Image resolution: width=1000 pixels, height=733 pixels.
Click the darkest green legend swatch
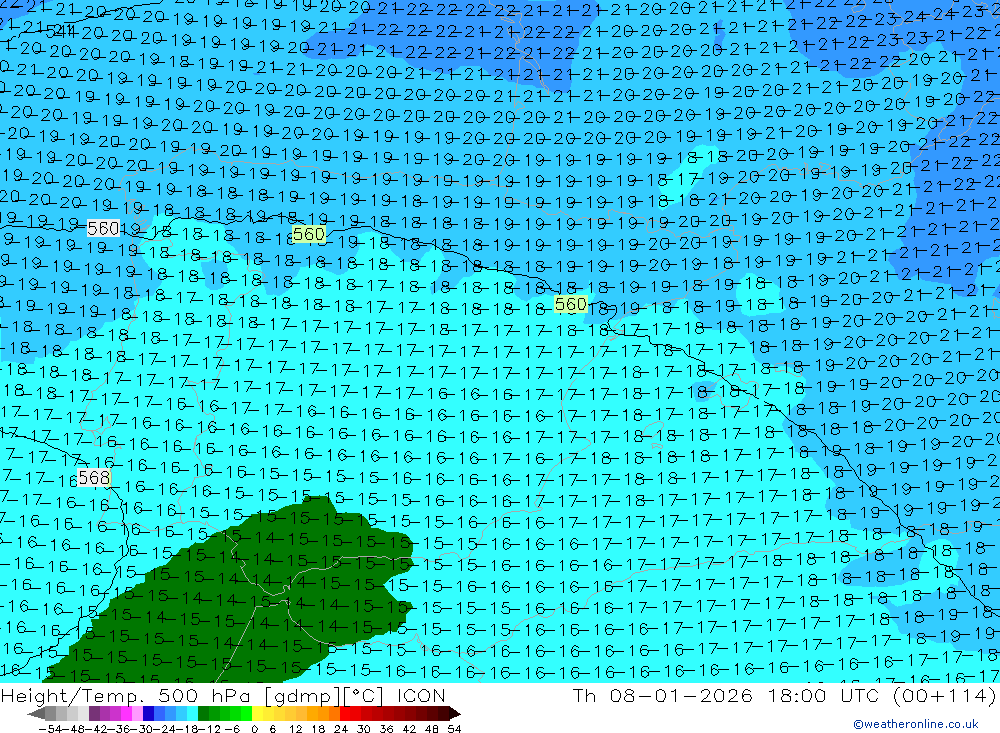point(203,713)
